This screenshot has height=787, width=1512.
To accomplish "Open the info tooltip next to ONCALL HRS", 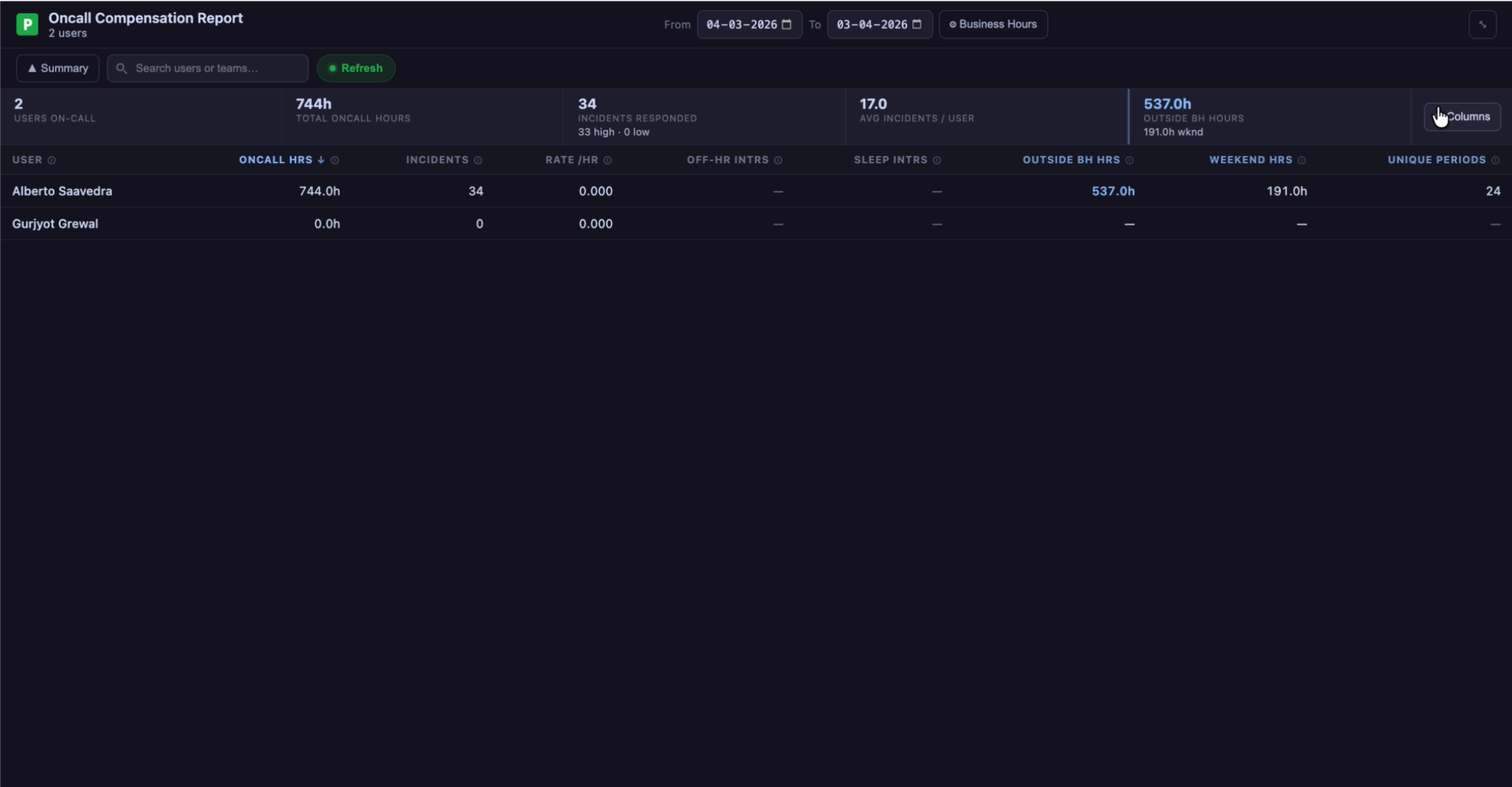I will pos(335,160).
